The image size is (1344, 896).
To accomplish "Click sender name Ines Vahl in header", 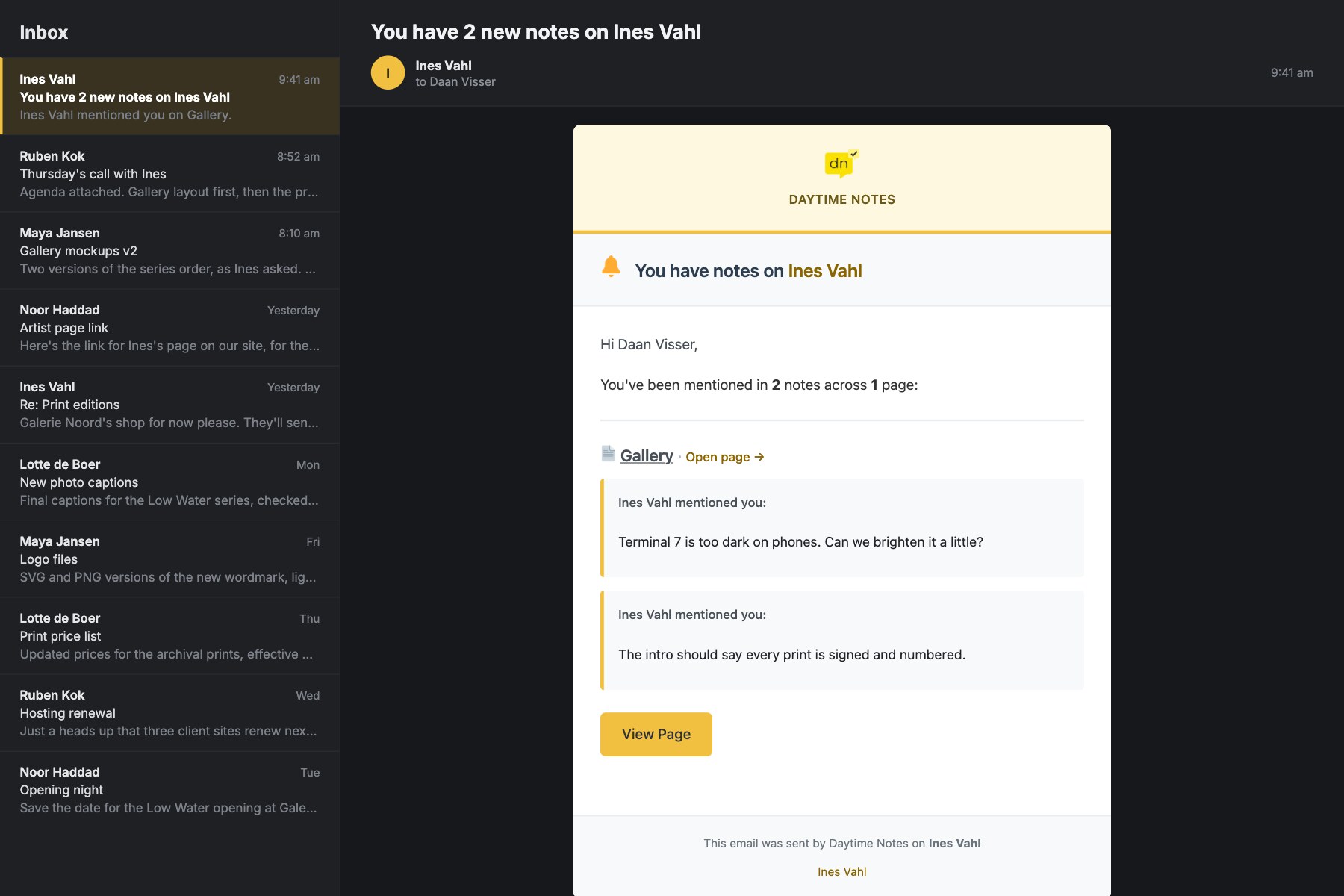I will point(444,66).
